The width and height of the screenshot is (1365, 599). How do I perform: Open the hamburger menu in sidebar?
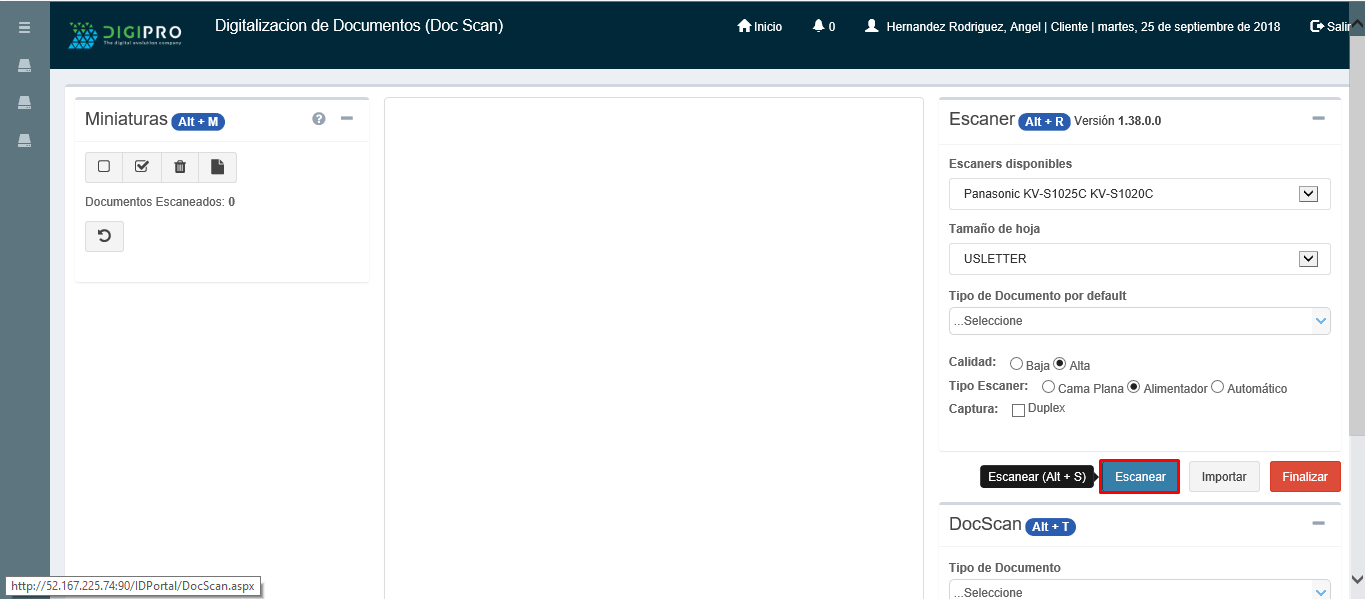coord(24,27)
